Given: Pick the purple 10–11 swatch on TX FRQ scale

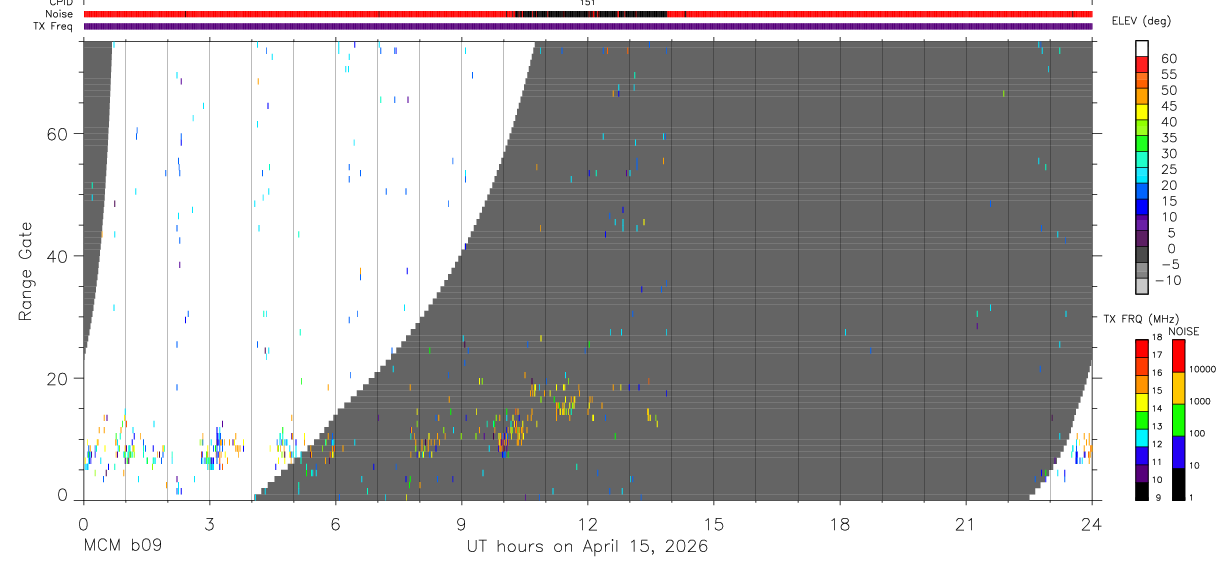Looking at the screenshot, I should coord(1142,472).
